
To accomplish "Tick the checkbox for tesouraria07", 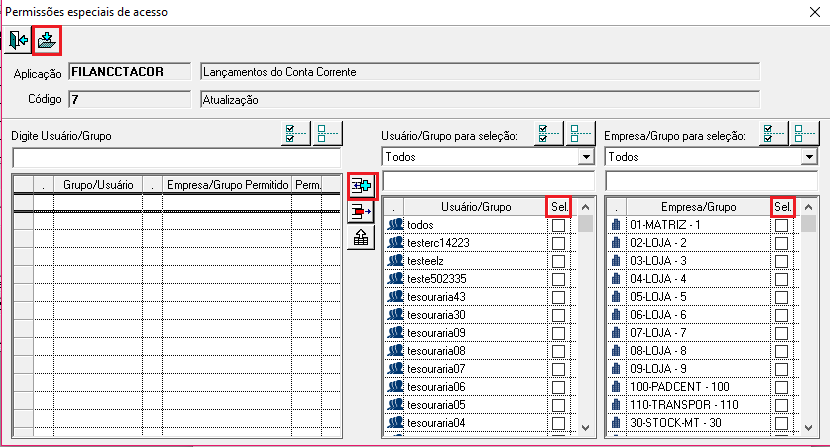I will (558, 370).
